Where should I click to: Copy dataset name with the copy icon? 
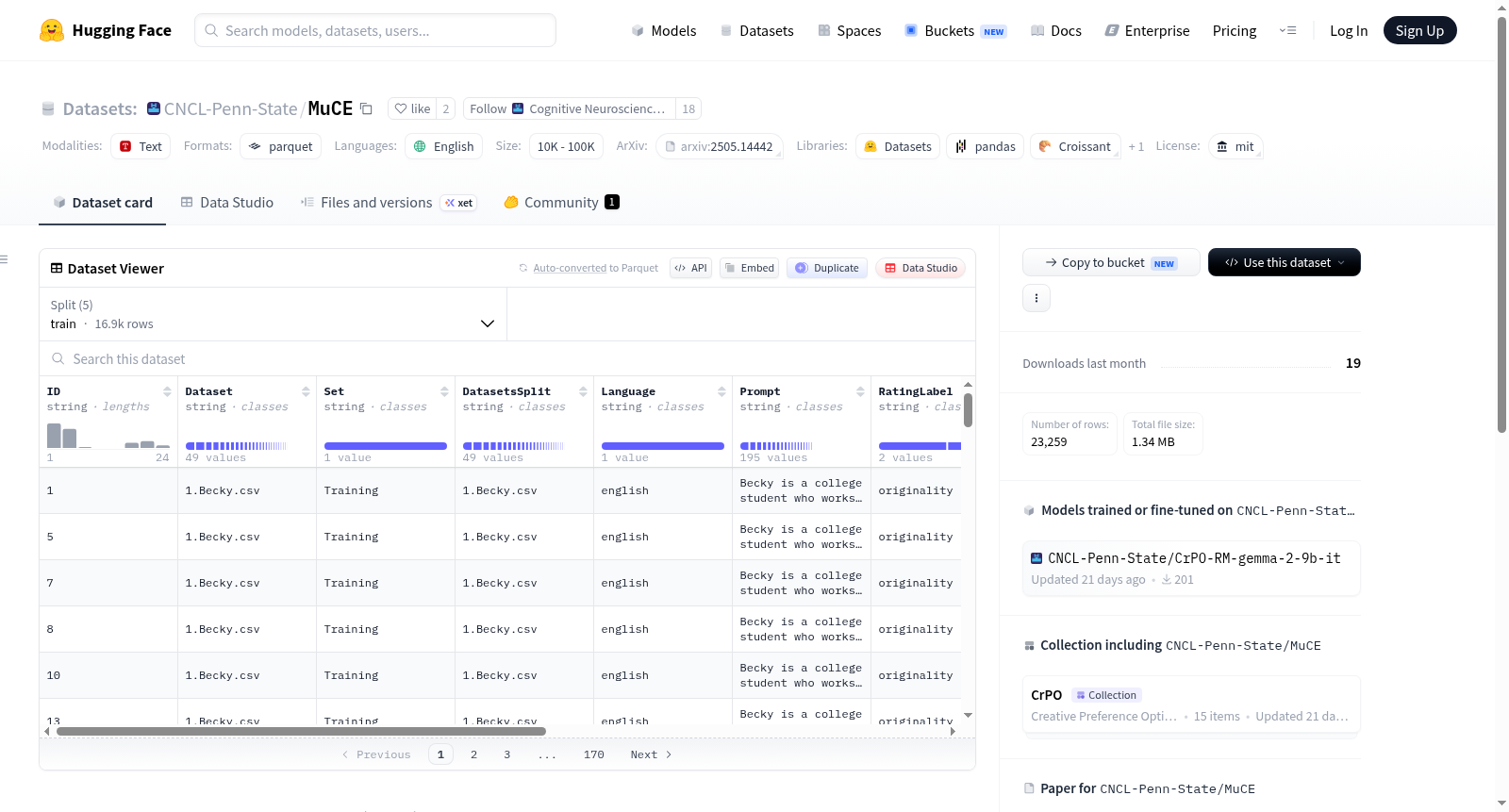tap(366, 109)
